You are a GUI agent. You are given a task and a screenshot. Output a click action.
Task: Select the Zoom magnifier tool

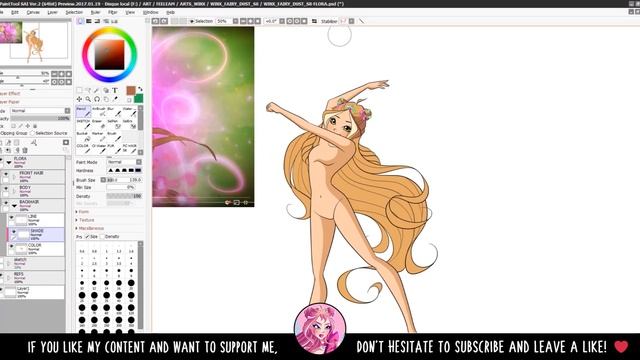tap(88, 99)
